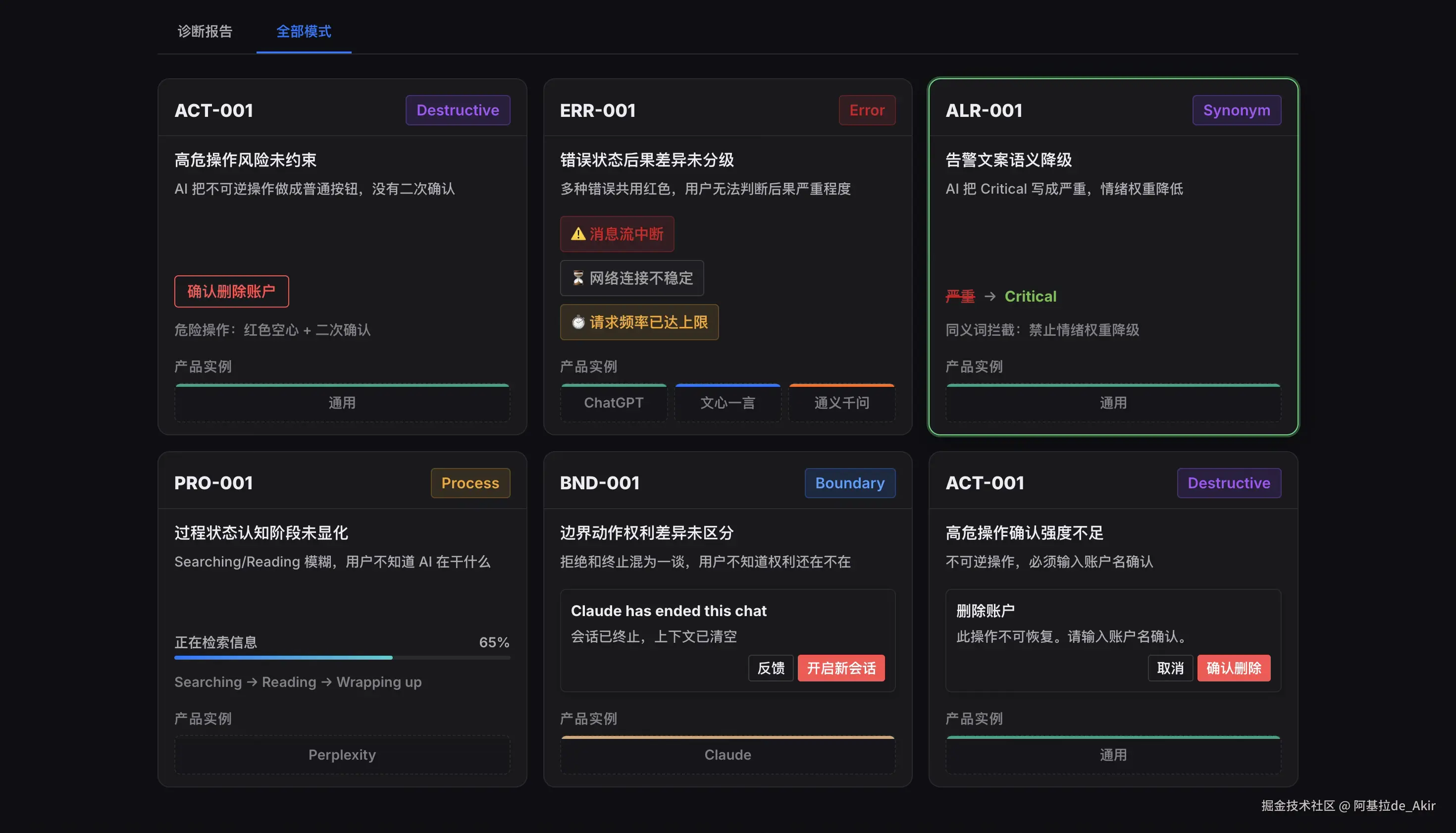The width and height of the screenshot is (1456, 833).
Task: Click the heading 错误状态后果差异未分级
Action: point(646,159)
